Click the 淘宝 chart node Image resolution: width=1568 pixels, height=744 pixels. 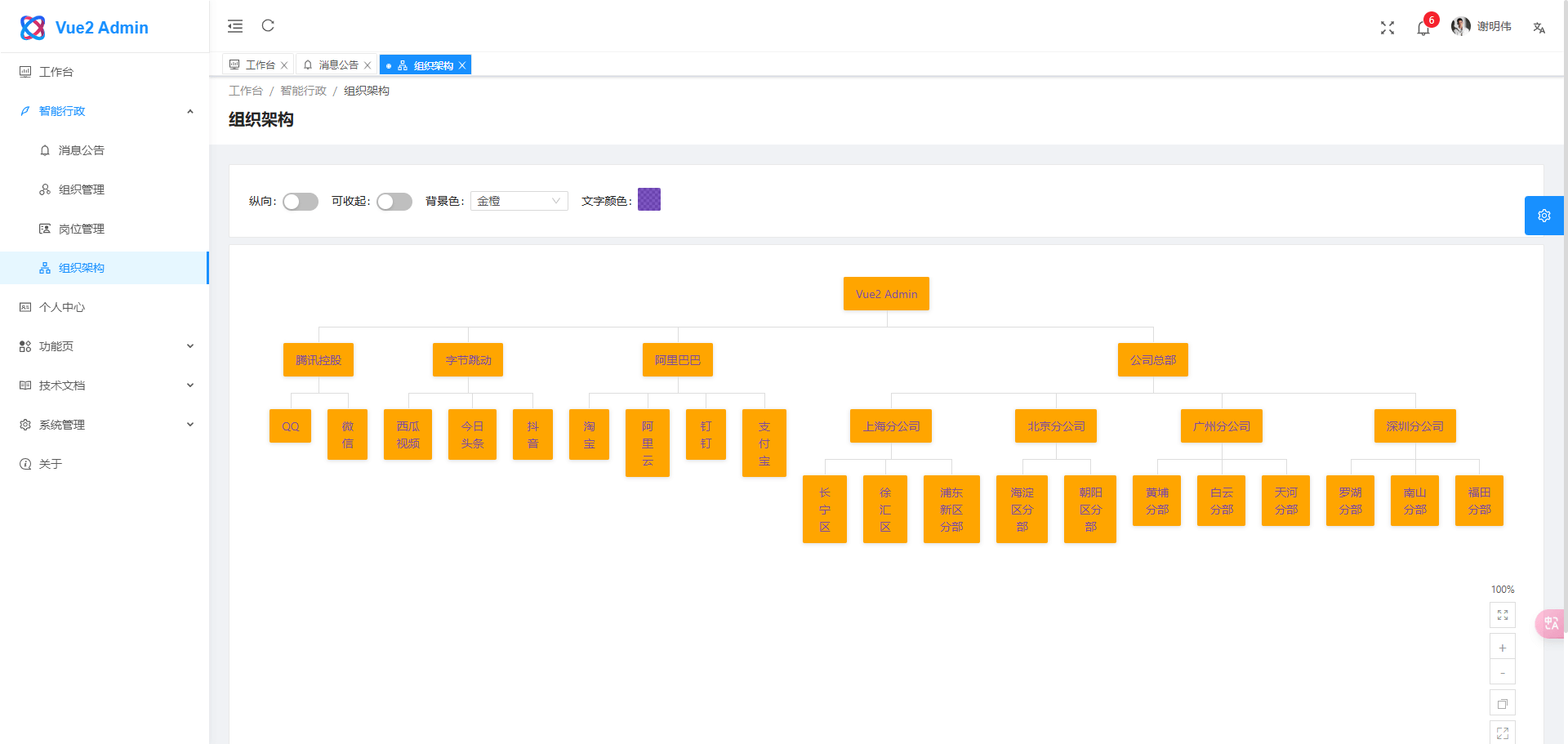pos(590,434)
